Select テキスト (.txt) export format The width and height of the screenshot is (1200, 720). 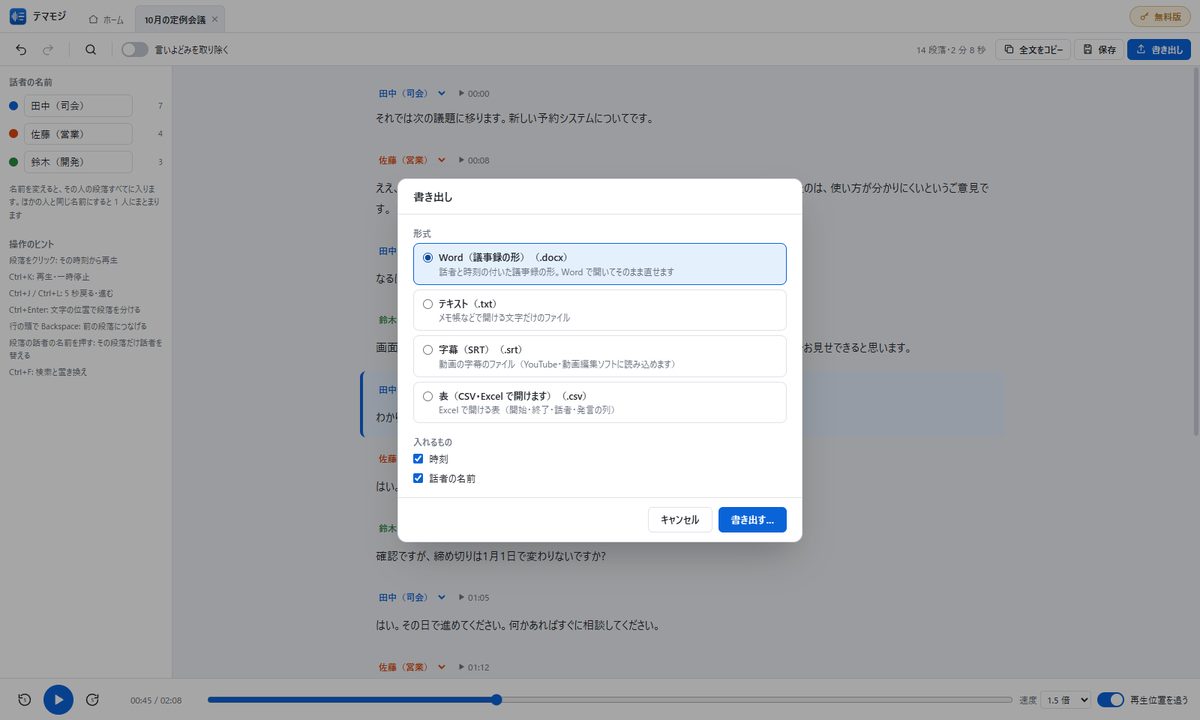coord(600,310)
